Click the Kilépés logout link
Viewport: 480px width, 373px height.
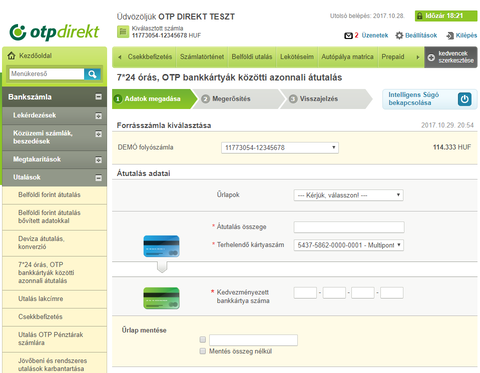coord(466,35)
